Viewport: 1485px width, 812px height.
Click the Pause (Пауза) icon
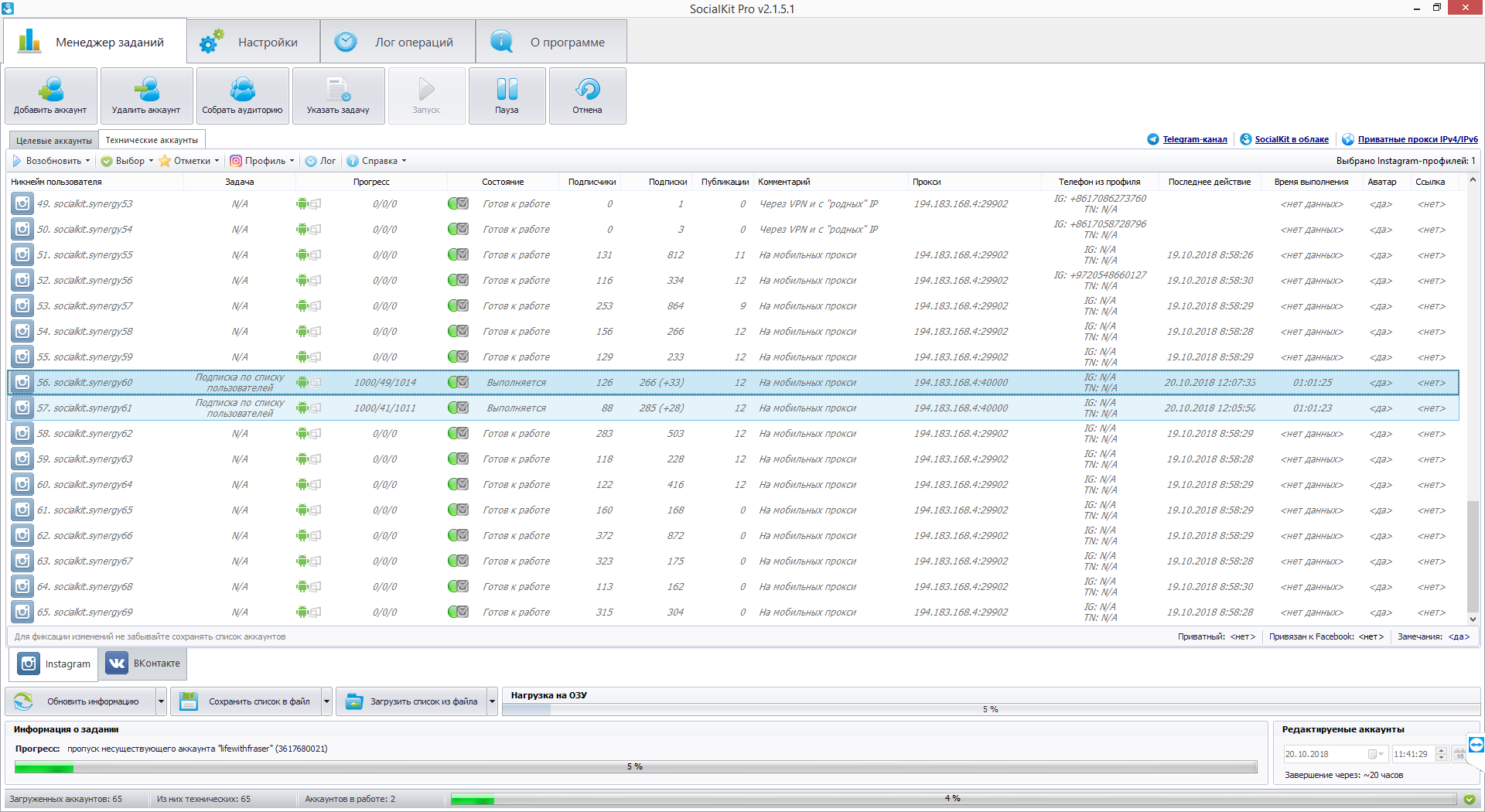coord(507,96)
